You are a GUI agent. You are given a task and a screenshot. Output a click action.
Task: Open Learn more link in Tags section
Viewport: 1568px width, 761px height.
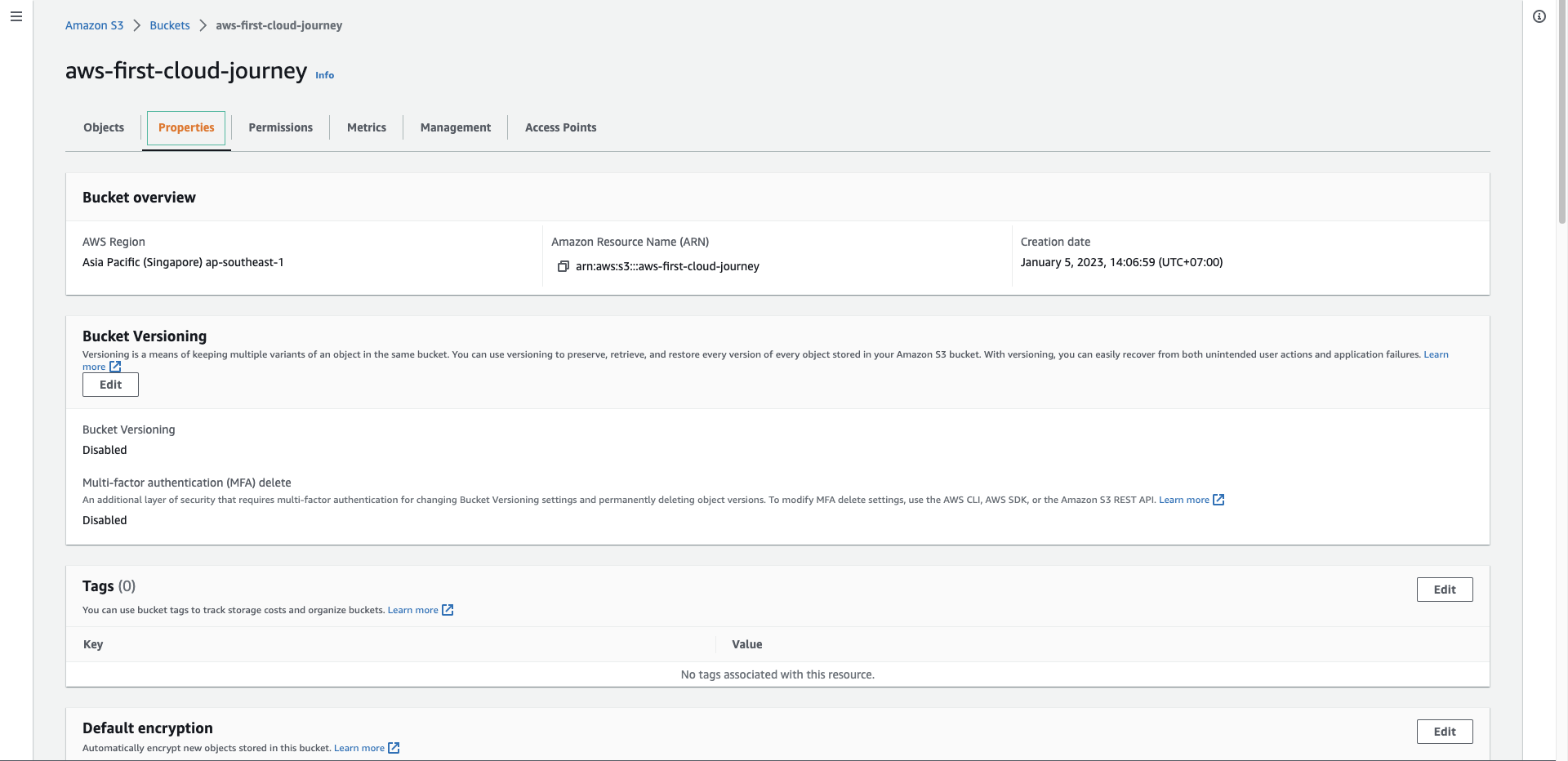click(x=412, y=610)
